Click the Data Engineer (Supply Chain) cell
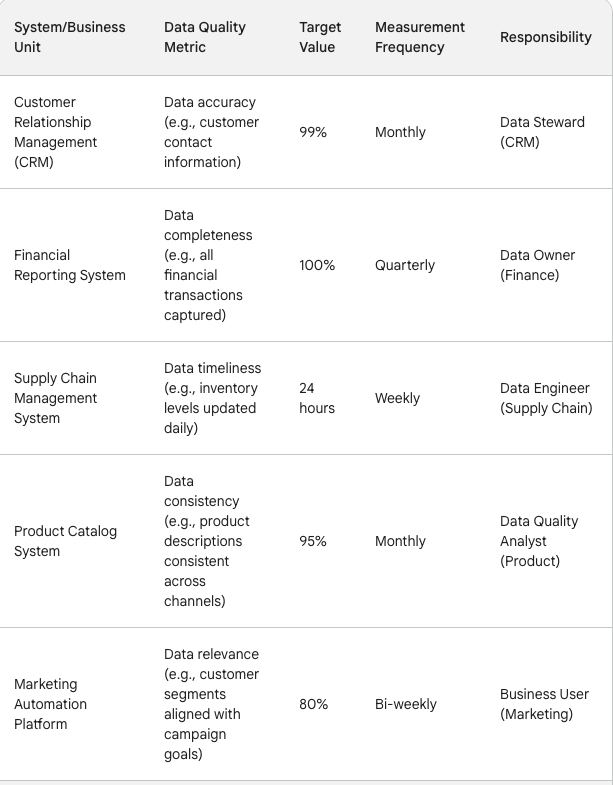 pyautogui.click(x=546, y=398)
